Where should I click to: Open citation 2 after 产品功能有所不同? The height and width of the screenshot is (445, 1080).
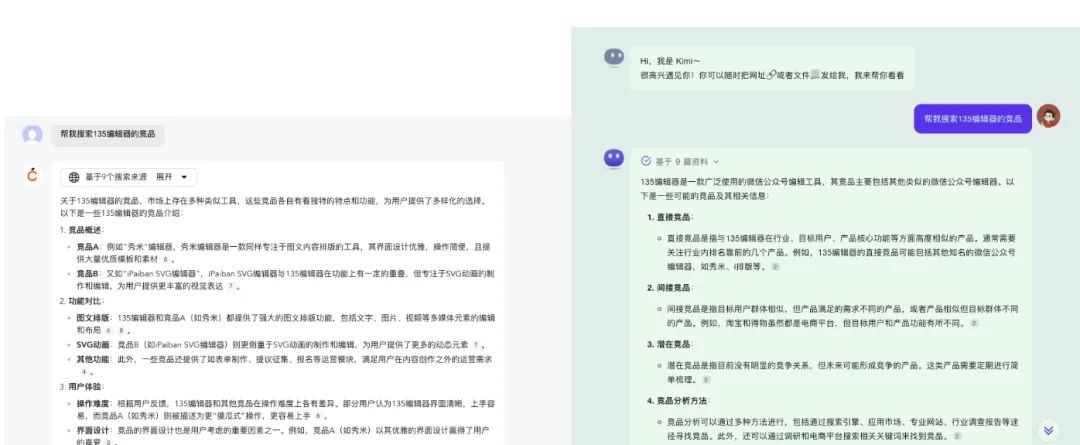tap(974, 323)
